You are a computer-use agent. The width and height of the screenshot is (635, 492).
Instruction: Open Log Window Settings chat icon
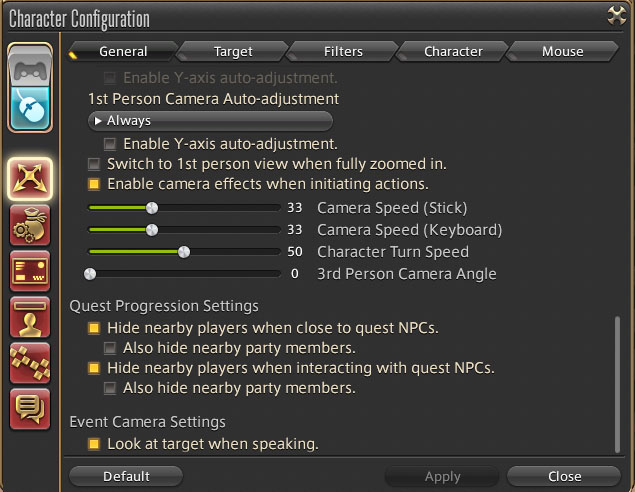click(30, 407)
